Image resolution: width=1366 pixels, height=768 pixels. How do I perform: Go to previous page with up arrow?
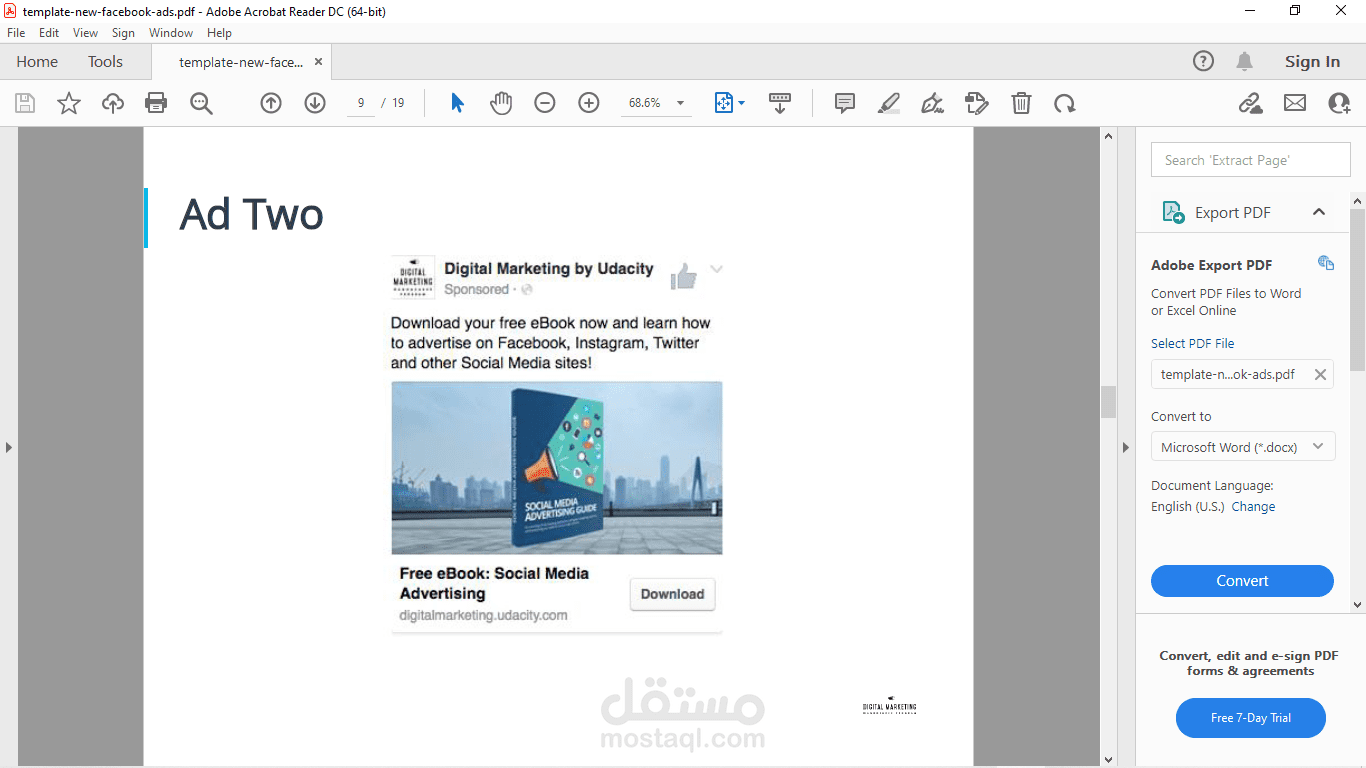pos(271,103)
